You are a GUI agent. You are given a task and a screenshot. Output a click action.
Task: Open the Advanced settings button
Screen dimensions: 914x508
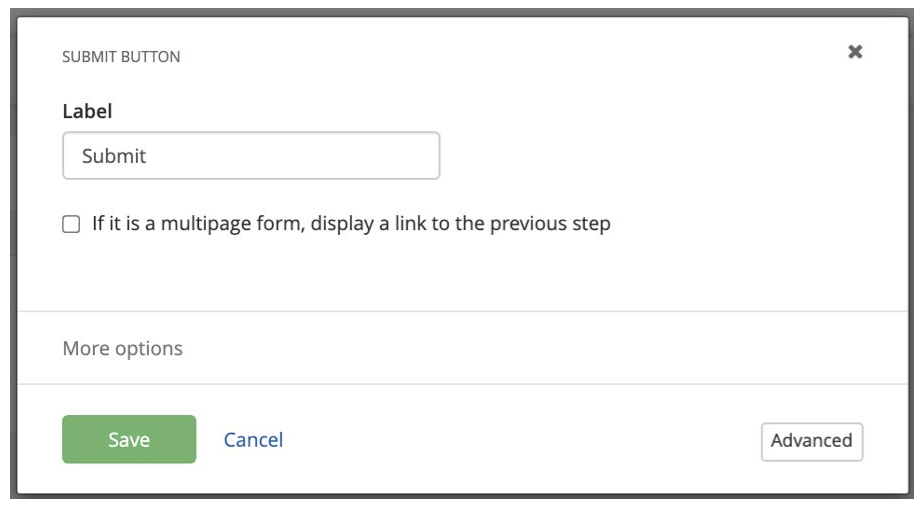click(x=811, y=440)
